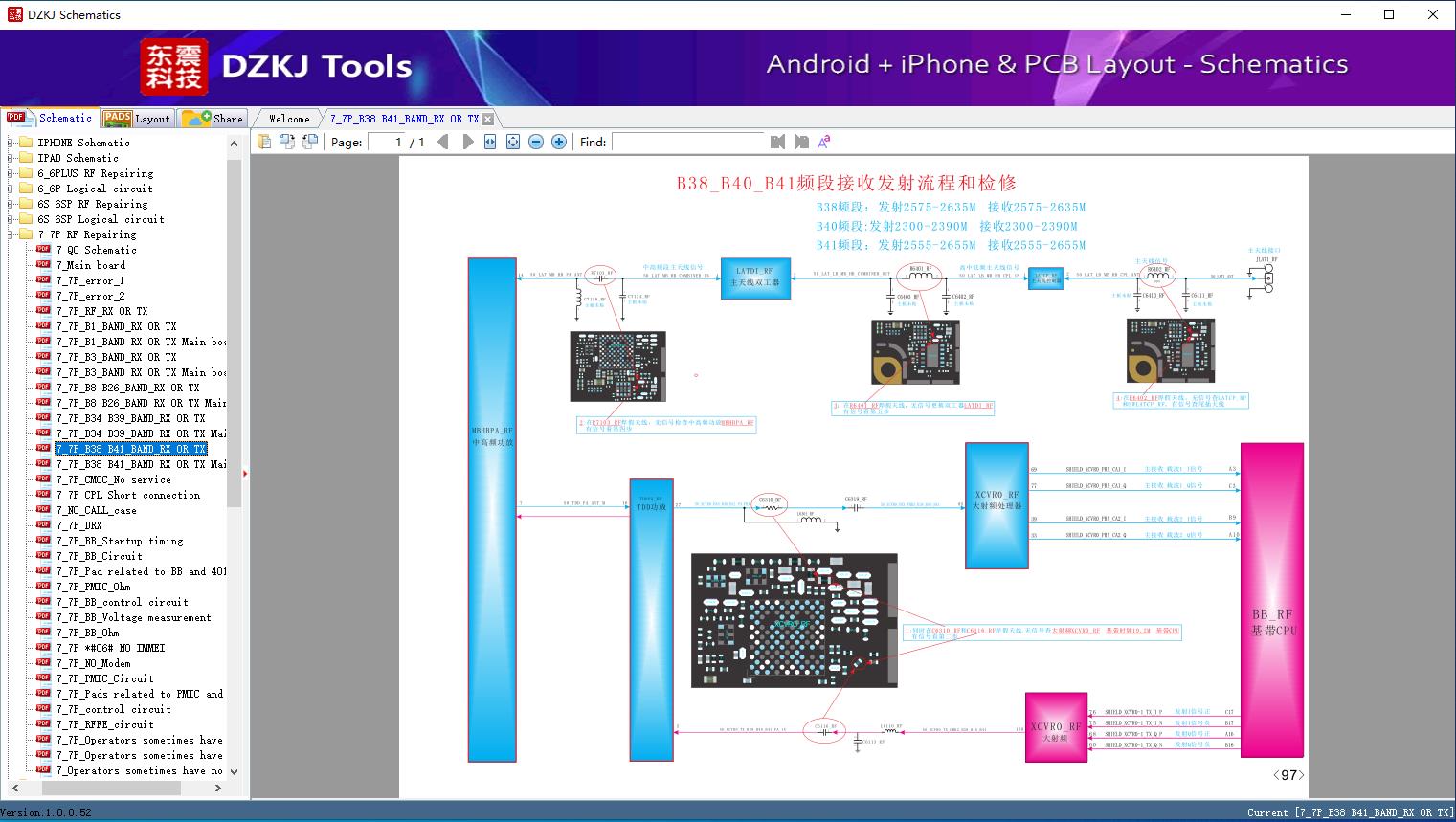Click the folder icon of IPHONE Schematic
This screenshot has width=1456, height=822.
click(x=26, y=143)
